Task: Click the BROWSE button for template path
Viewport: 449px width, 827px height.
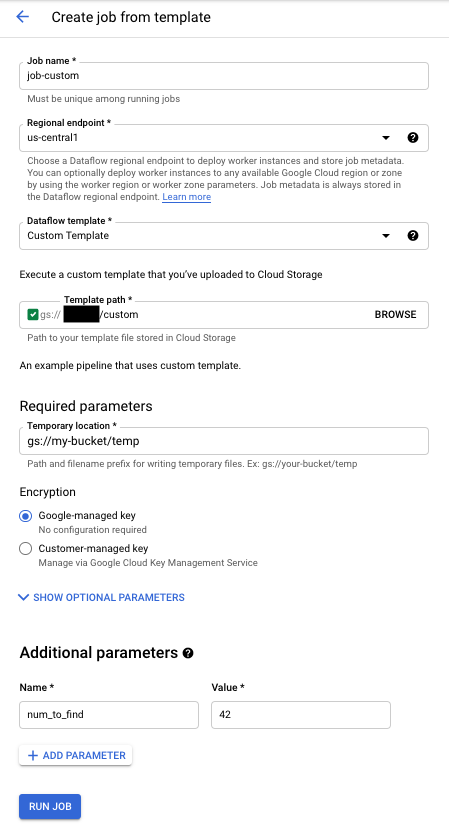Action: coord(396,314)
